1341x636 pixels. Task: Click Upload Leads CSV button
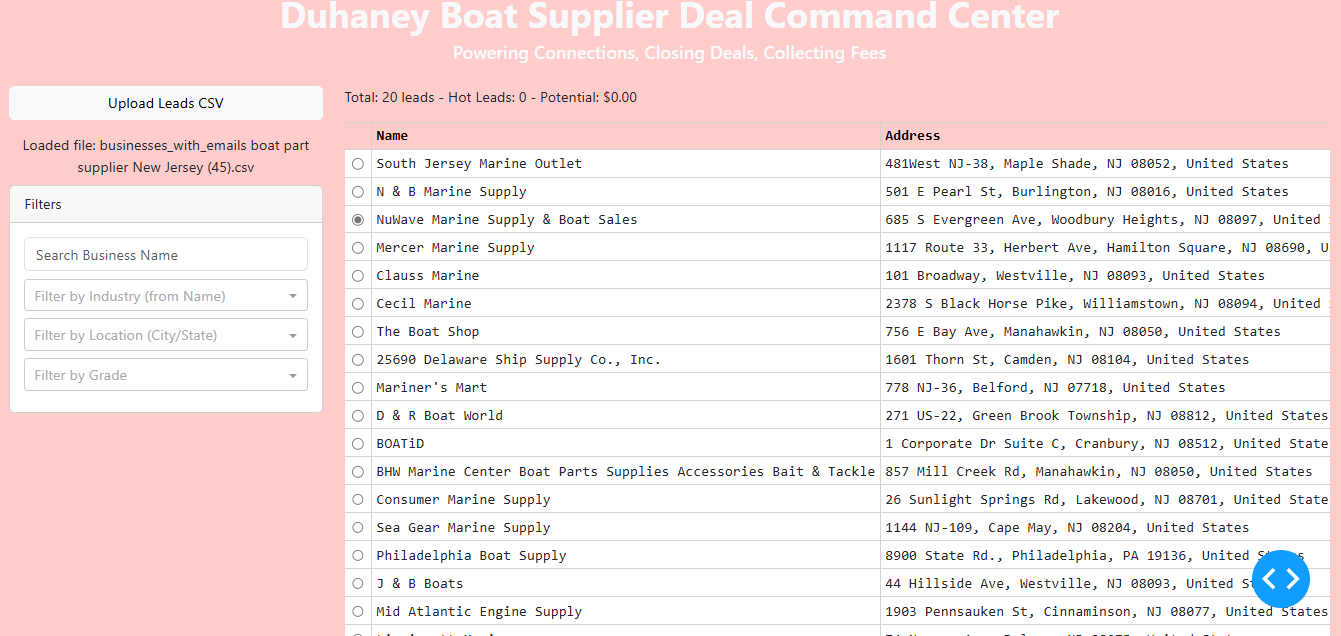tap(166, 103)
